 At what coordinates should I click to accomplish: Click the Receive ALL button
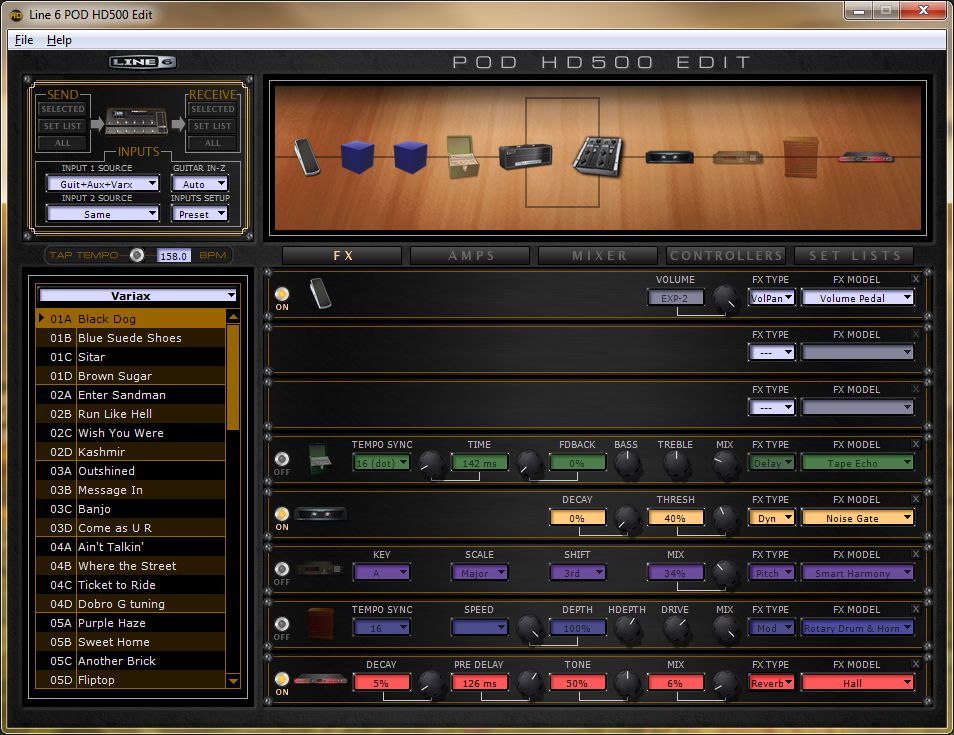pos(212,143)
